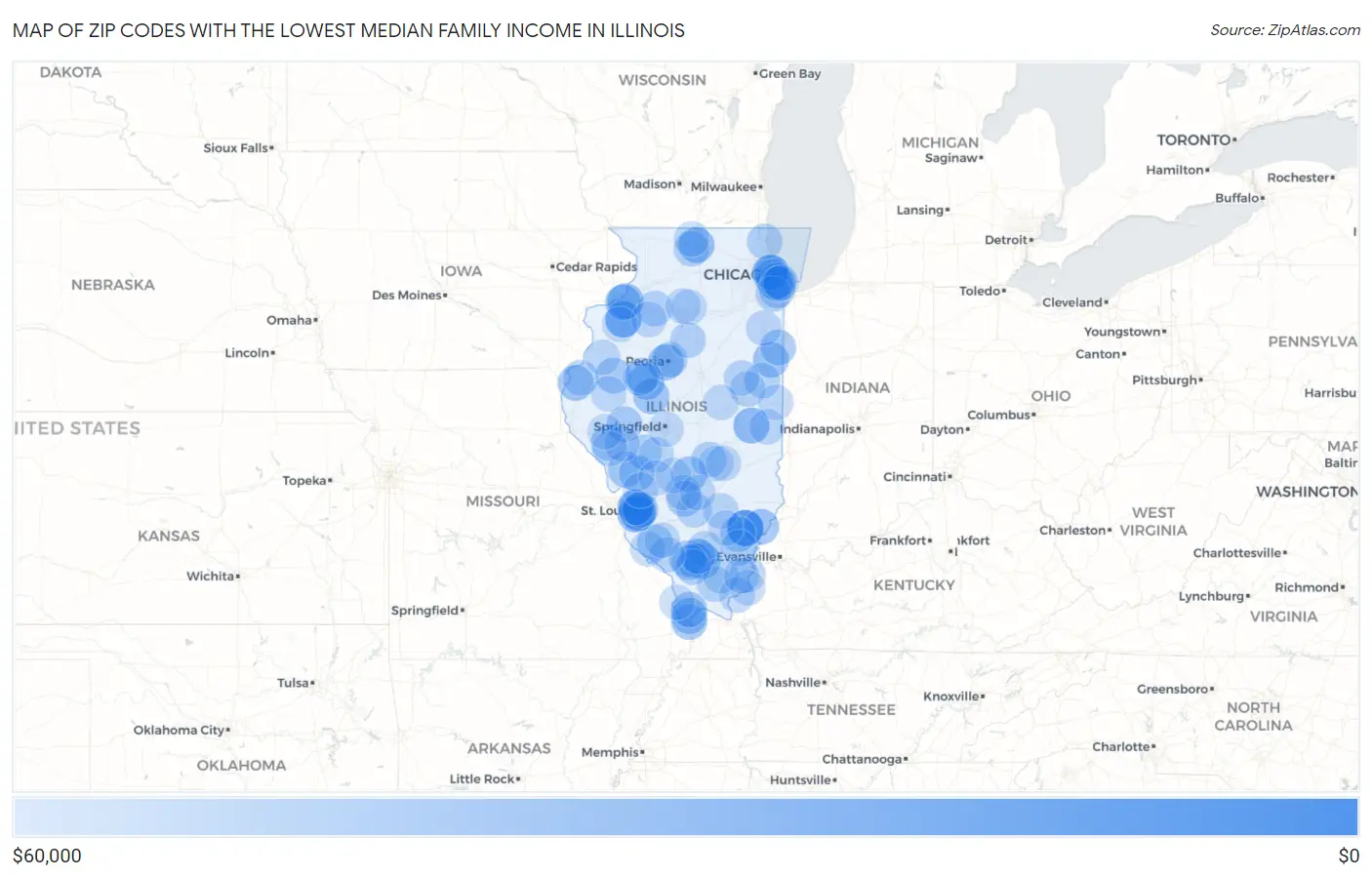This screenshot has height=877, width=1372.
Task: Click the Evansville city label
Action: 748,556
